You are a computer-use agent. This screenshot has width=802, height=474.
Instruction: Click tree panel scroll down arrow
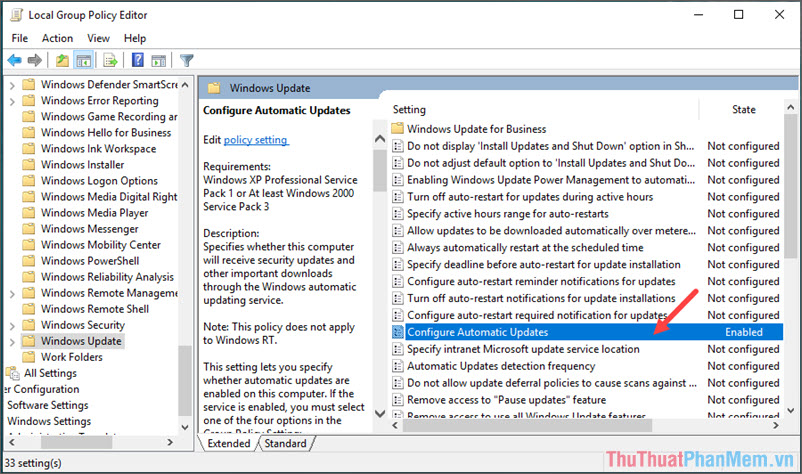[185, 427]
